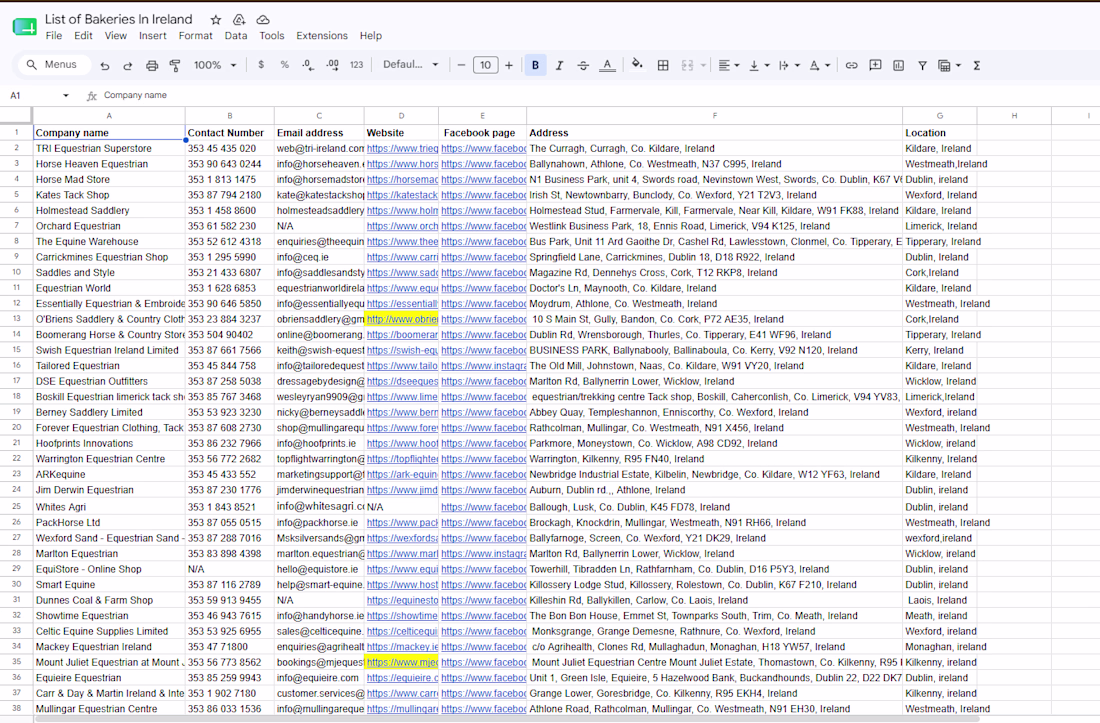Viewport: 1100px width, 723px height.
Task: Open the name box dropdown arrow
Action: point(66,95)
